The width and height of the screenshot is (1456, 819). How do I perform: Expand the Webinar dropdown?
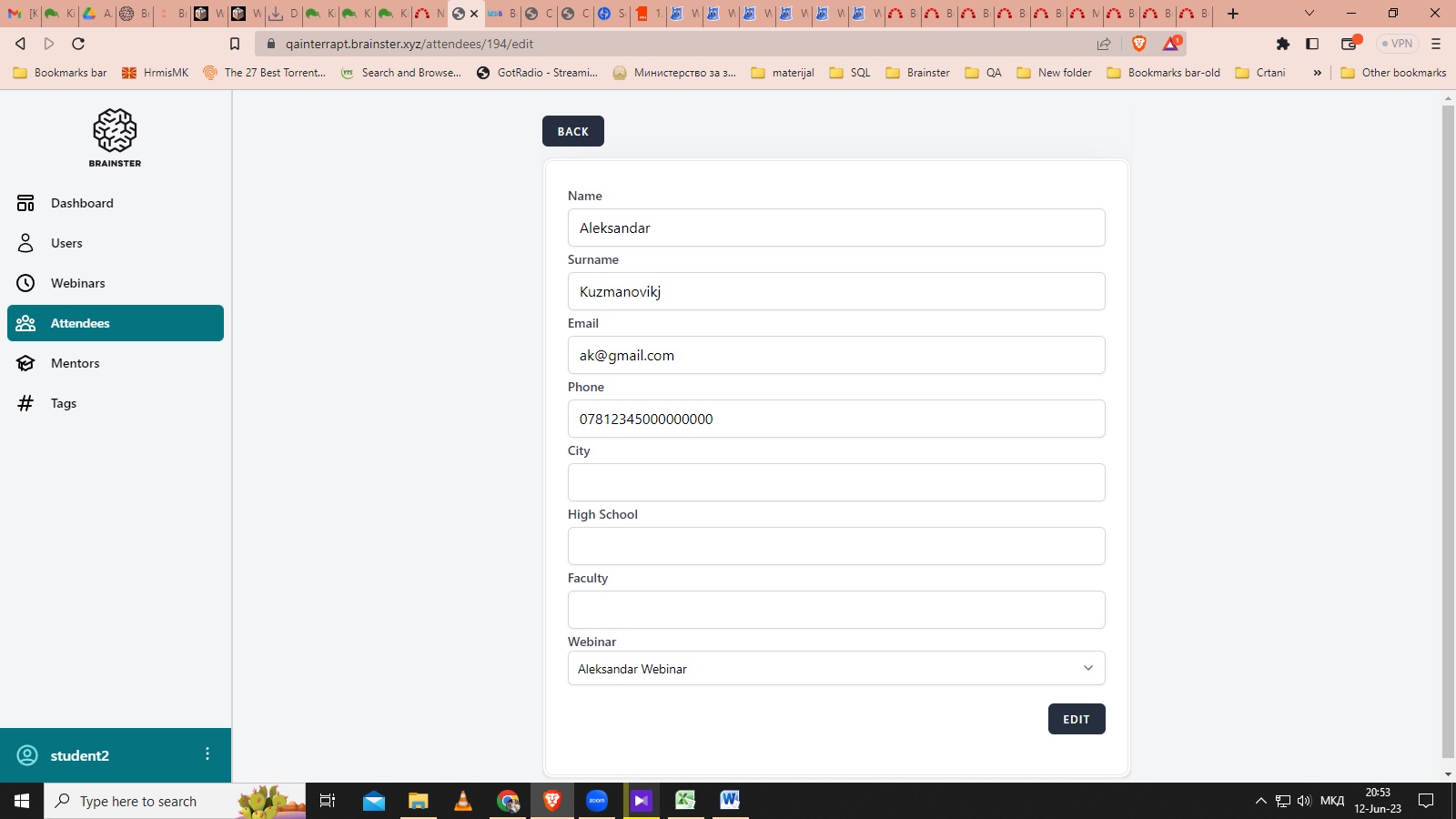pyautogui.click(x=835, y=668)
